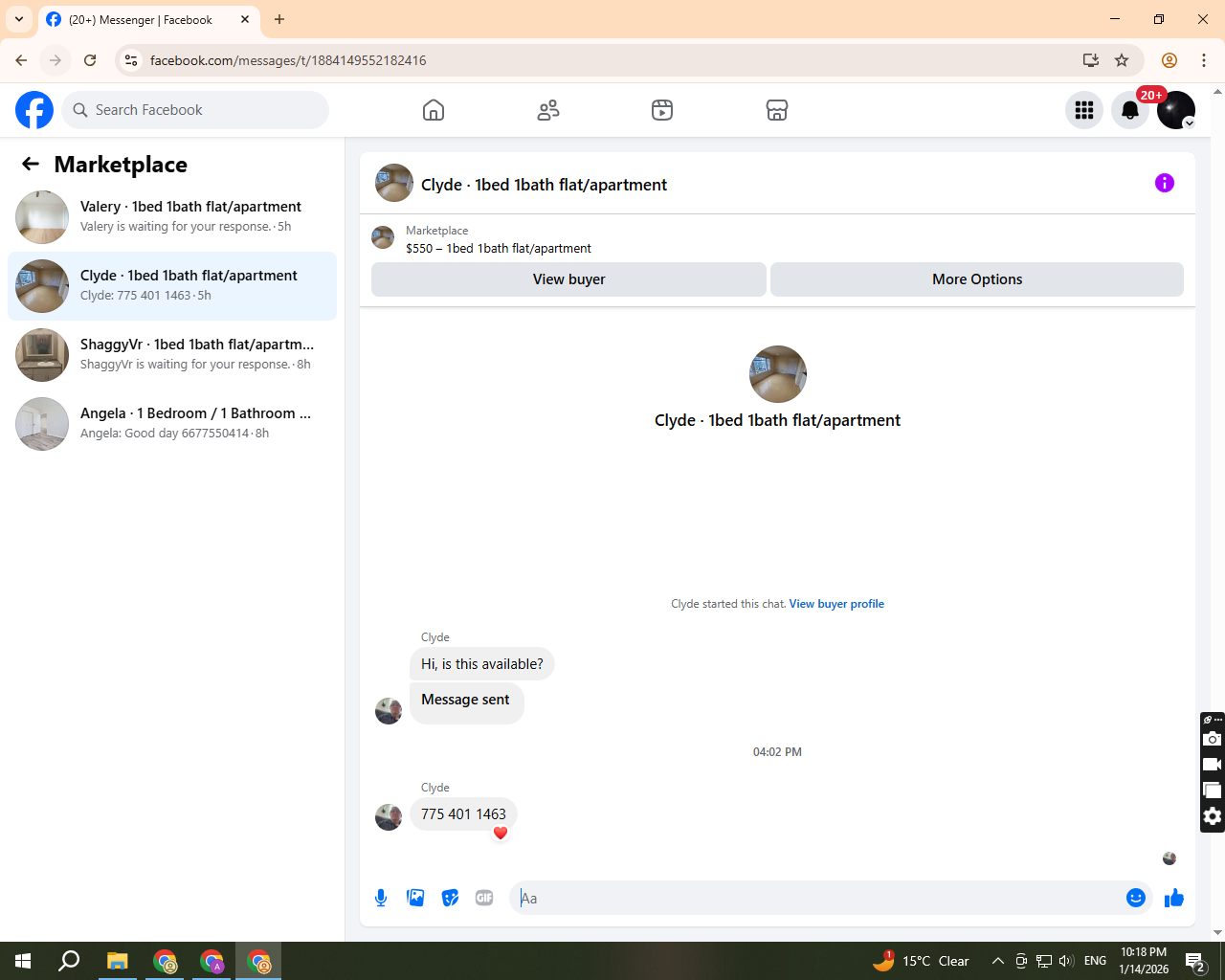Click the Clyde chat header title
Viewport: 1225px width, 980px height.
pos(544,185)
